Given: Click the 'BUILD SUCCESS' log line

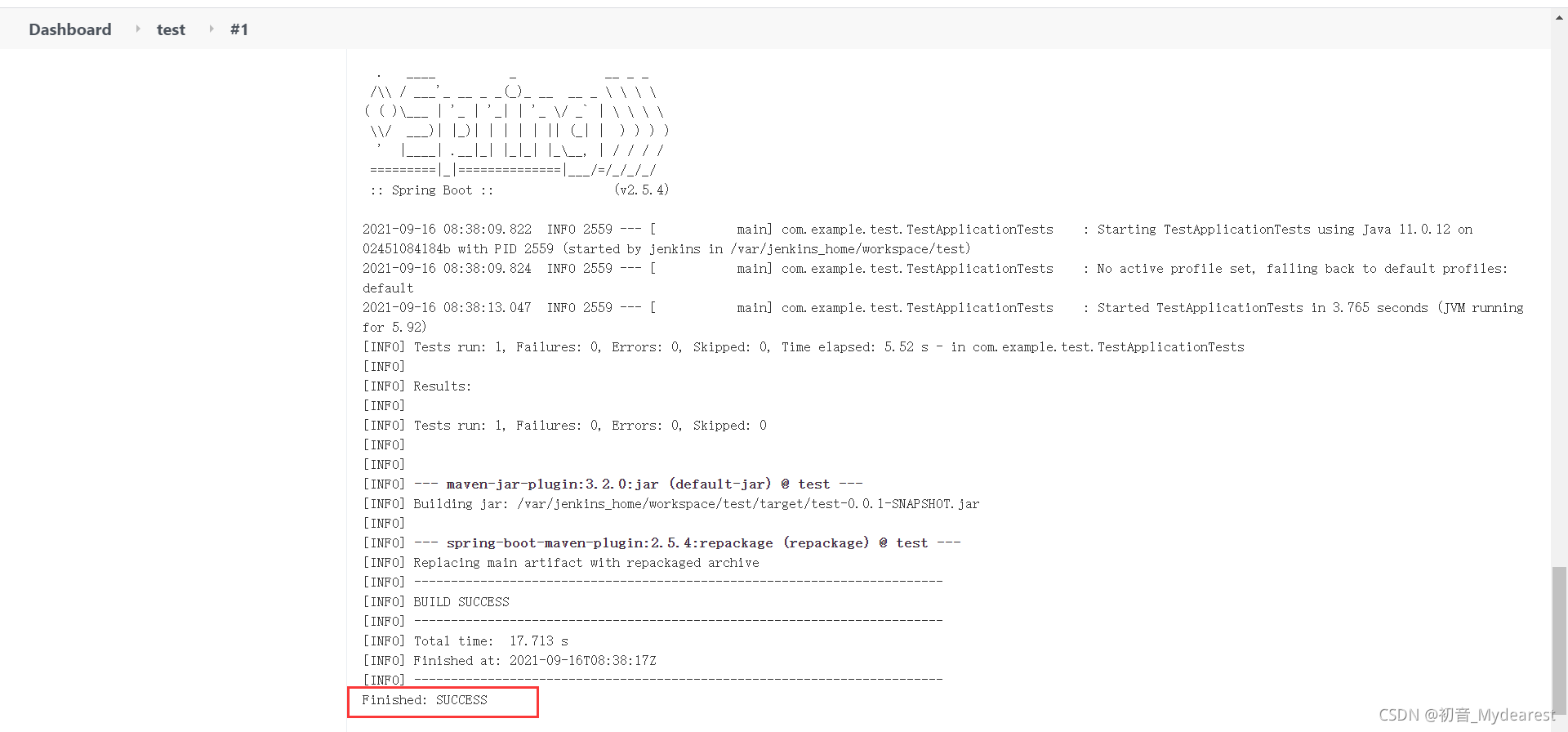Looking at the screenshot, I should point(436,602).
